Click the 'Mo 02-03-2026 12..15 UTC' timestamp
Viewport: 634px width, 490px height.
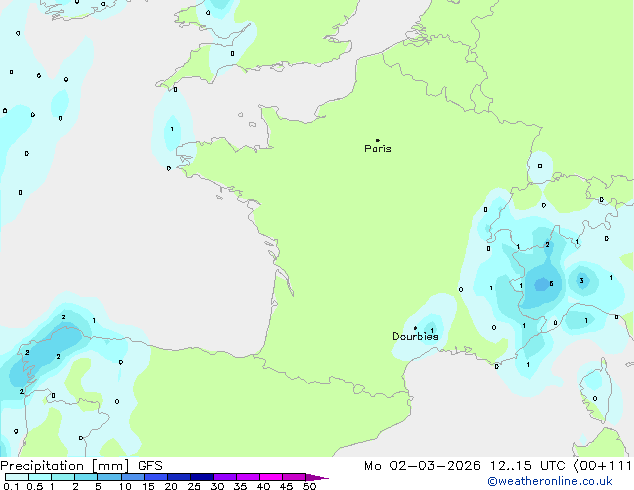point(465,466)
